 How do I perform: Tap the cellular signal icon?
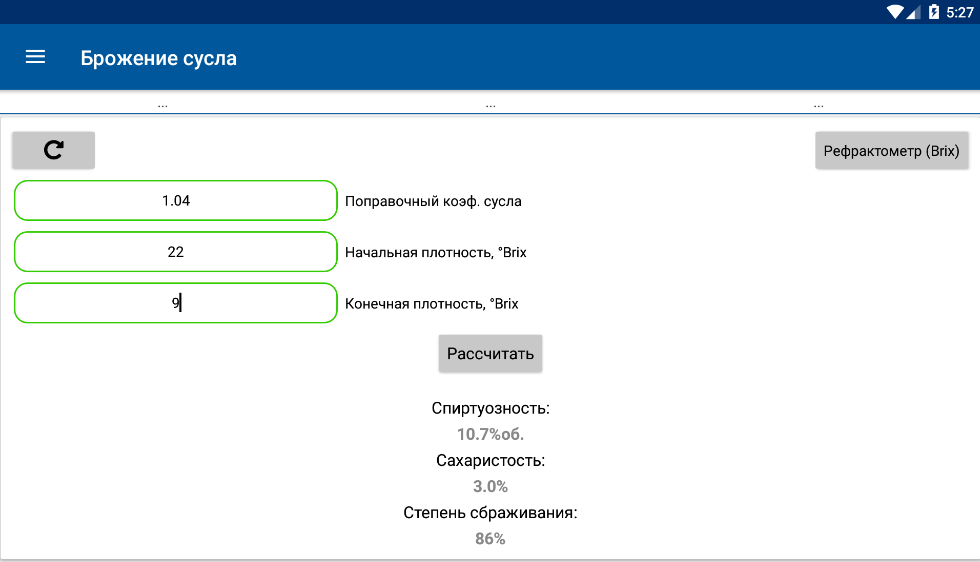(x=913, y=12)
